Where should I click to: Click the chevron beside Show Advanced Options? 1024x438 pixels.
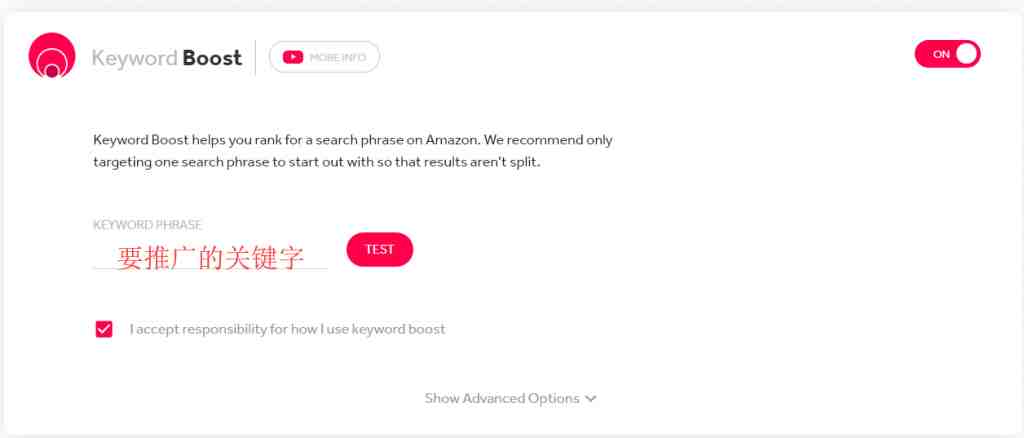(x=590, y=399)
